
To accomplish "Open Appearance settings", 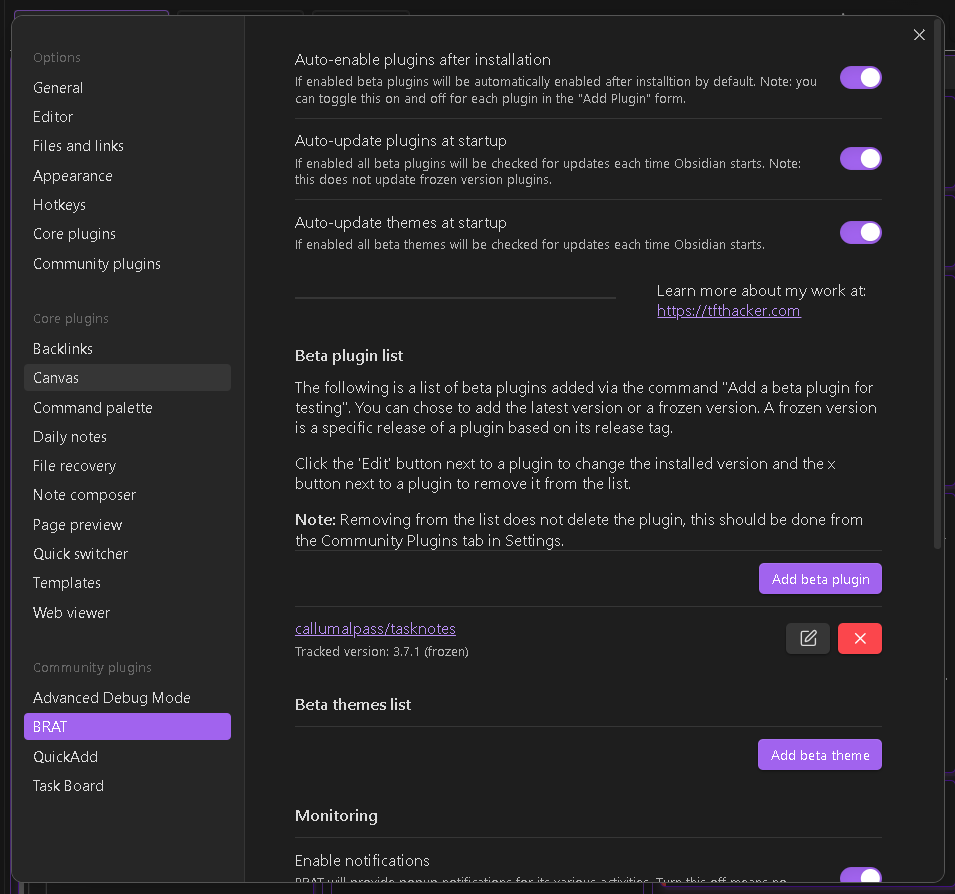I will click(127, 176).
